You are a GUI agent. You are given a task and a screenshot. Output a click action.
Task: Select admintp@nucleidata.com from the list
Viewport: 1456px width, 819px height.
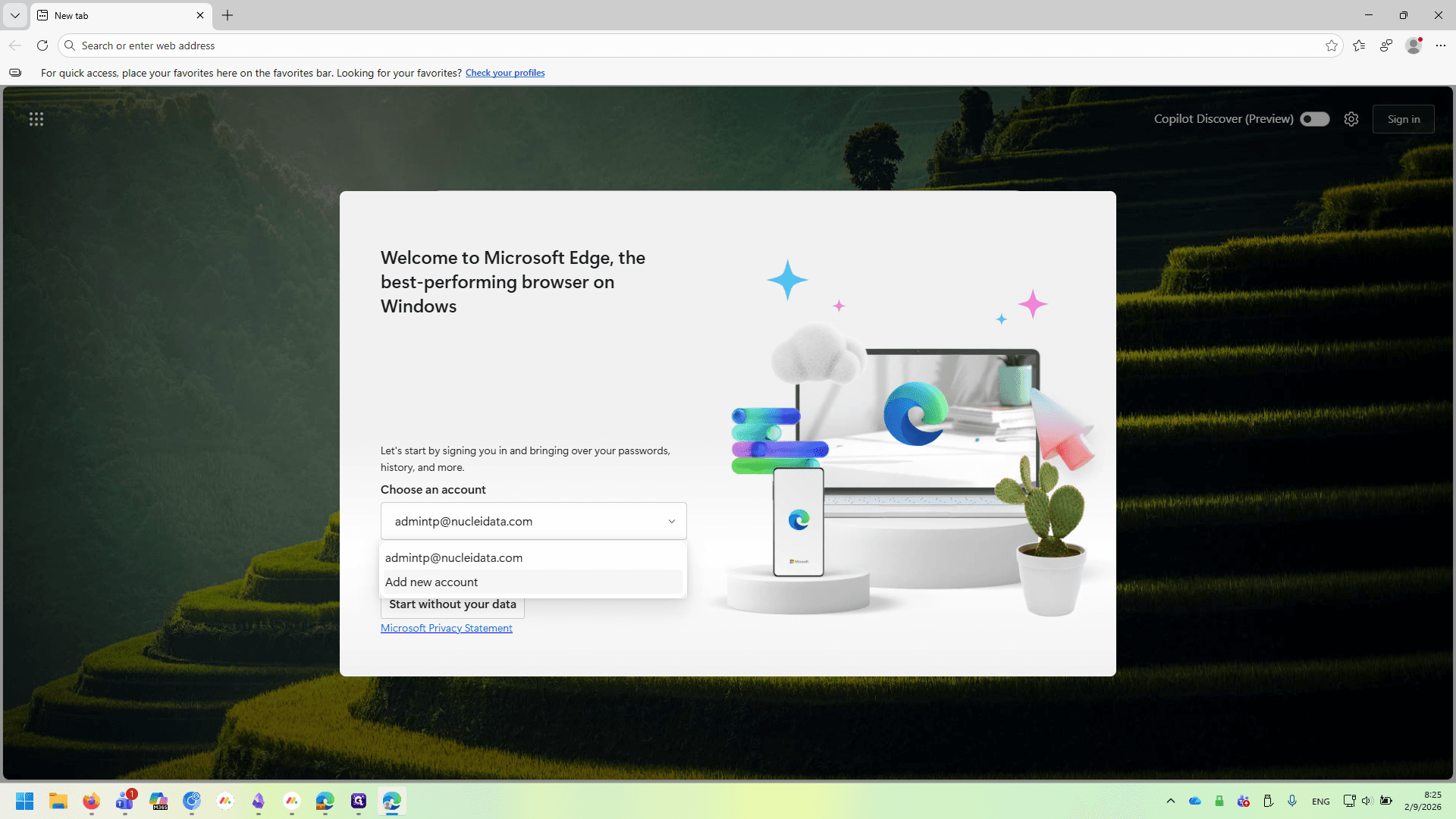click(532, 557)
